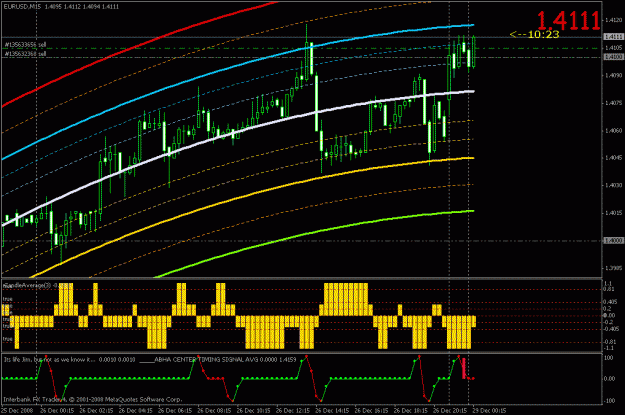The height and width of the screenshot is (415, 625).
Task: Click the 26 Dec 02:15 time axis label
Action: 96,410
